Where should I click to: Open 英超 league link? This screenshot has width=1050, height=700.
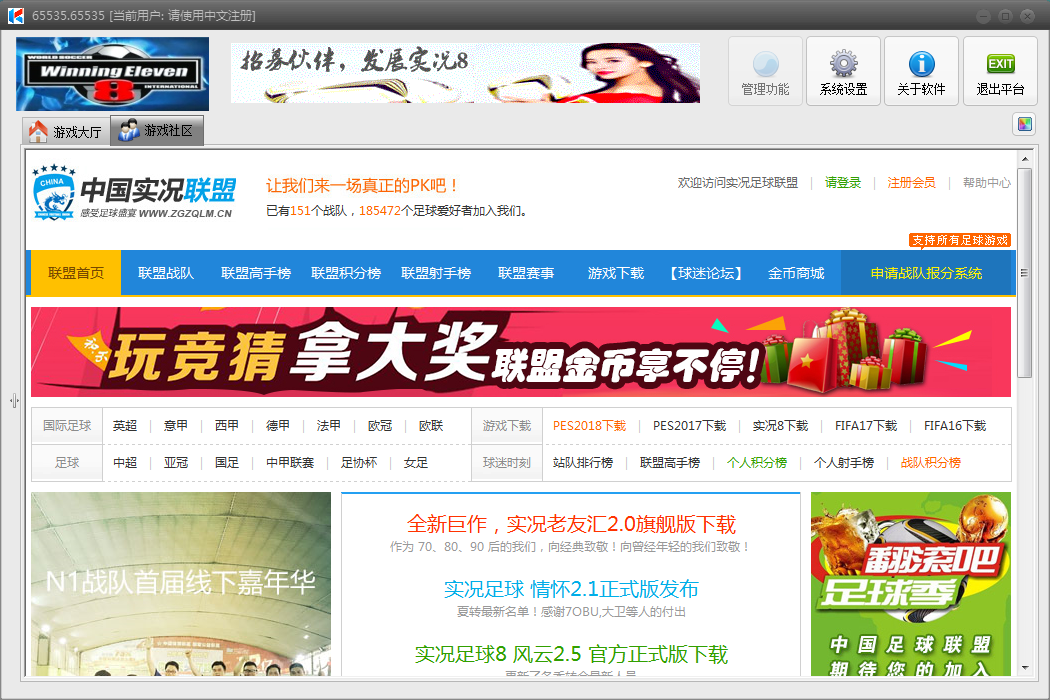(x=125, y=426)
